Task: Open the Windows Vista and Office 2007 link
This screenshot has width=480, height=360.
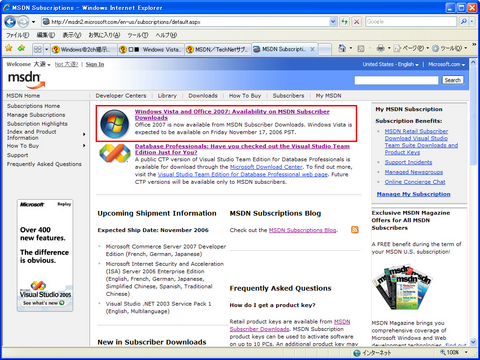Action: [232, 115]
